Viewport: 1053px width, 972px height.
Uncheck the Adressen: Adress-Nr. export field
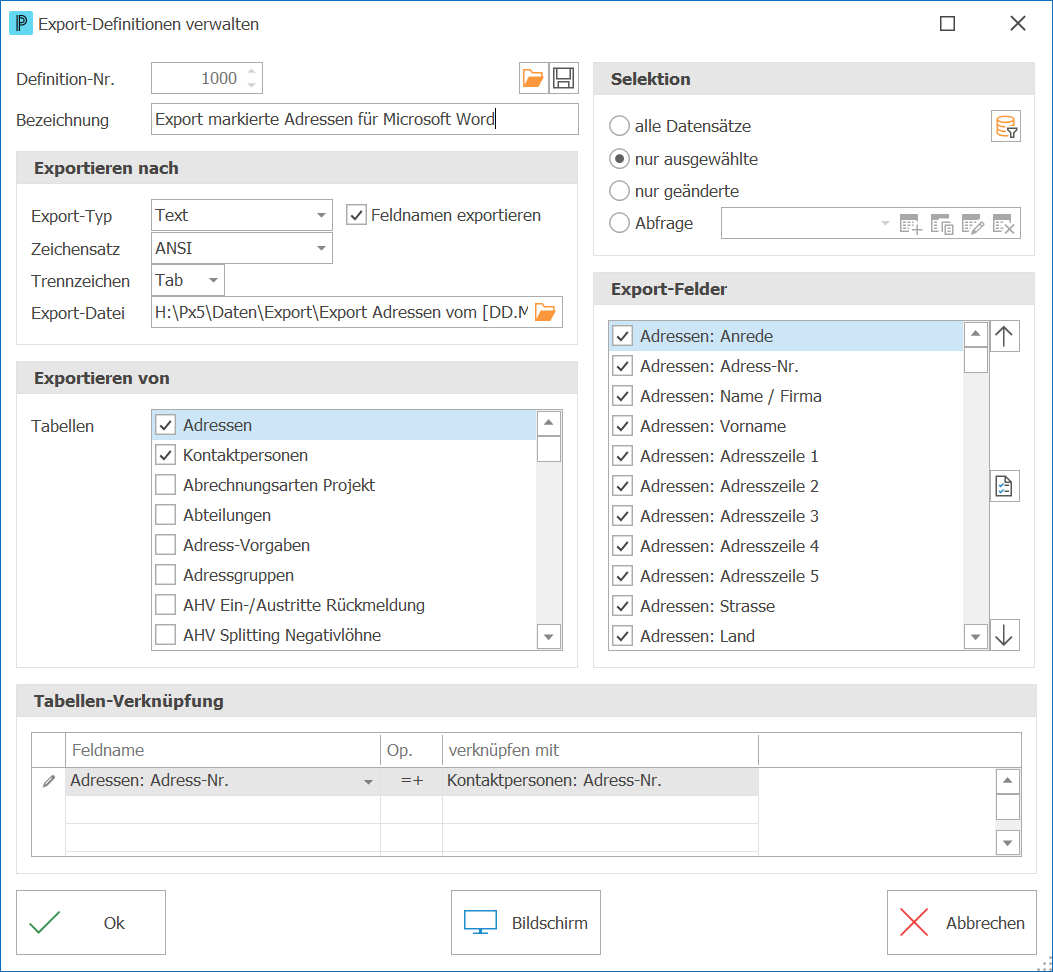click(623, 366)
